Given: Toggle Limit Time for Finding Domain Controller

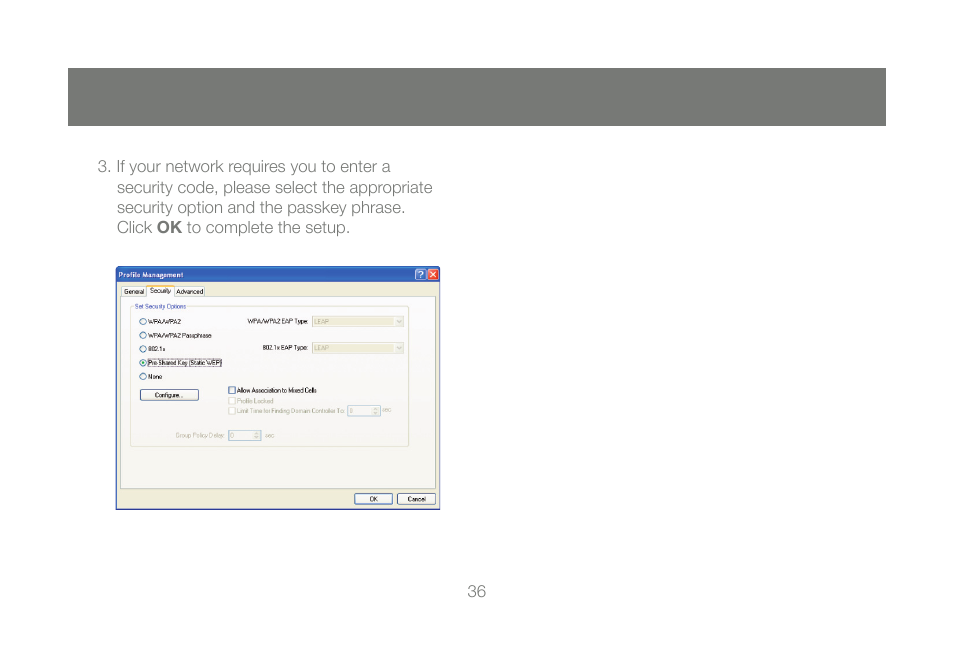Looking at the screenshot, I should coord(287,411).
